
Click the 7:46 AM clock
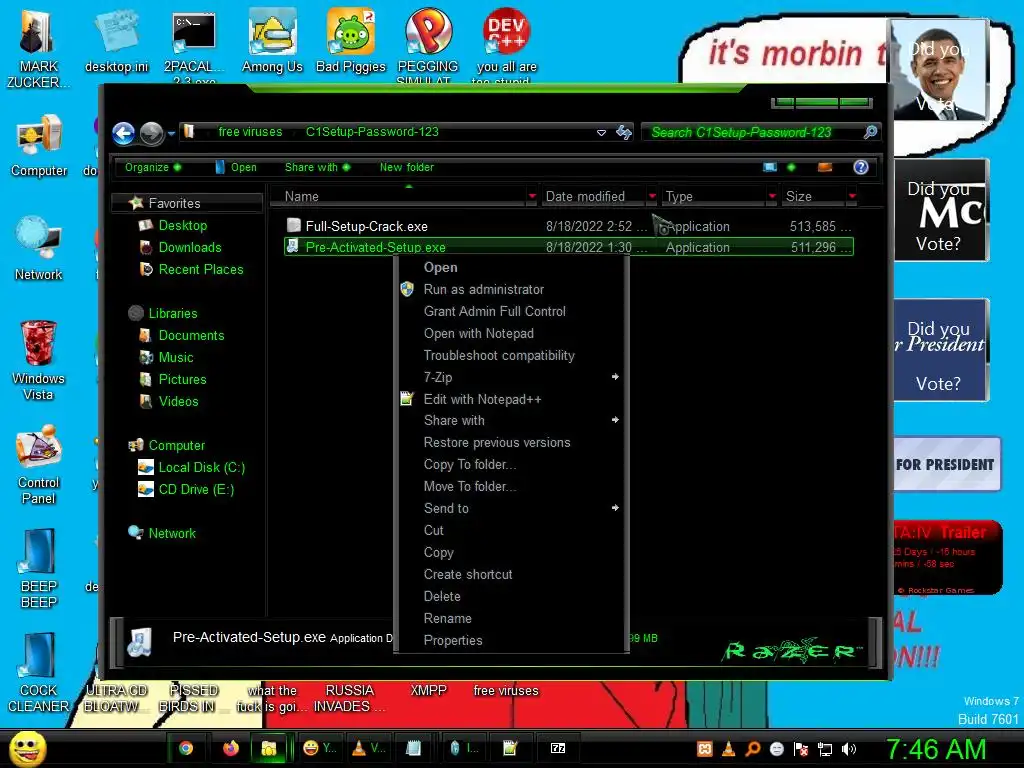pyautogui.click(x=935, y=750)
